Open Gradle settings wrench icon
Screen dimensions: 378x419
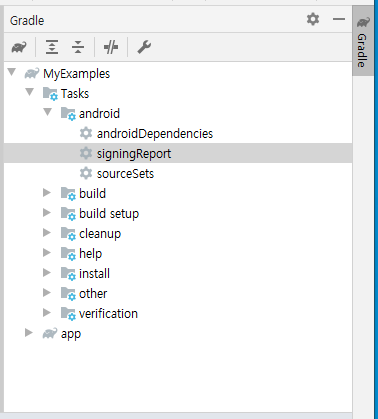(x=144, y=47)
